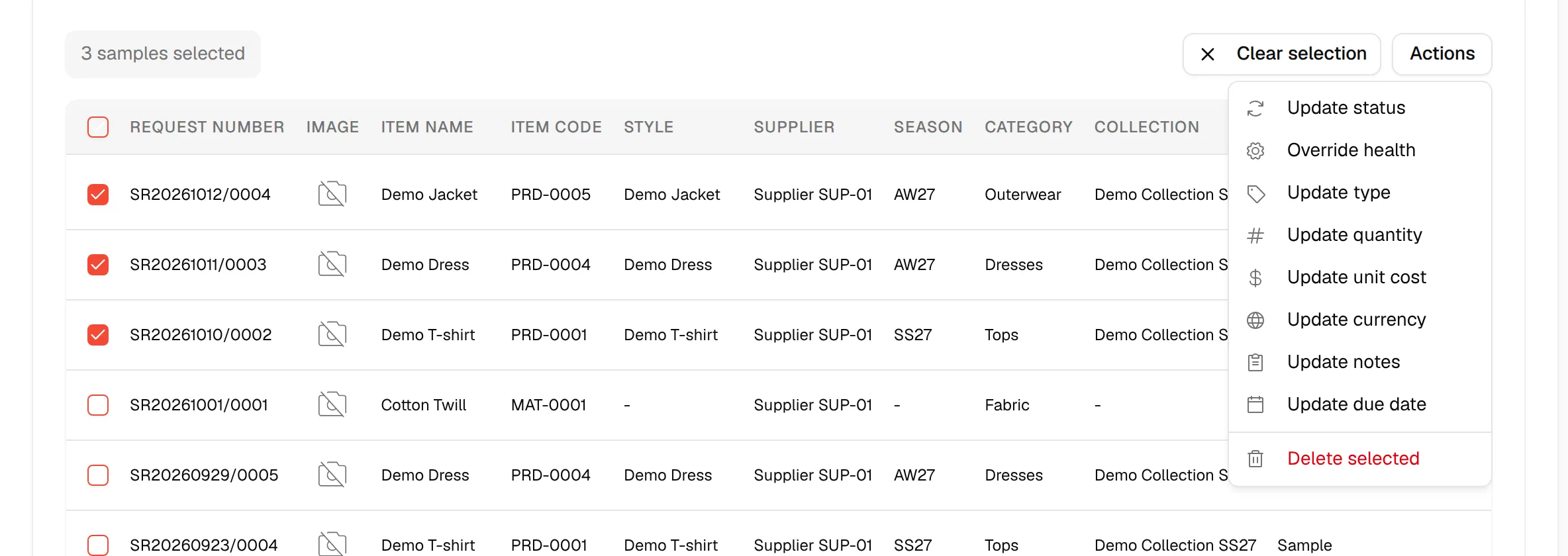Uncheck the SR20261011/0003 row checkbox
Screen dimensions: 1568x556
point(98,265)
